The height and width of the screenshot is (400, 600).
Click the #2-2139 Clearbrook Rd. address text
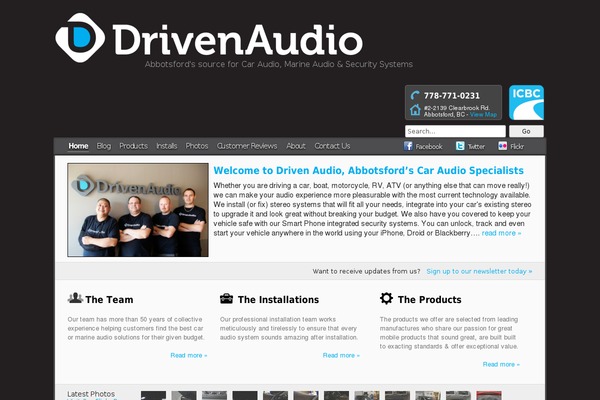click(x=457, y=108)
